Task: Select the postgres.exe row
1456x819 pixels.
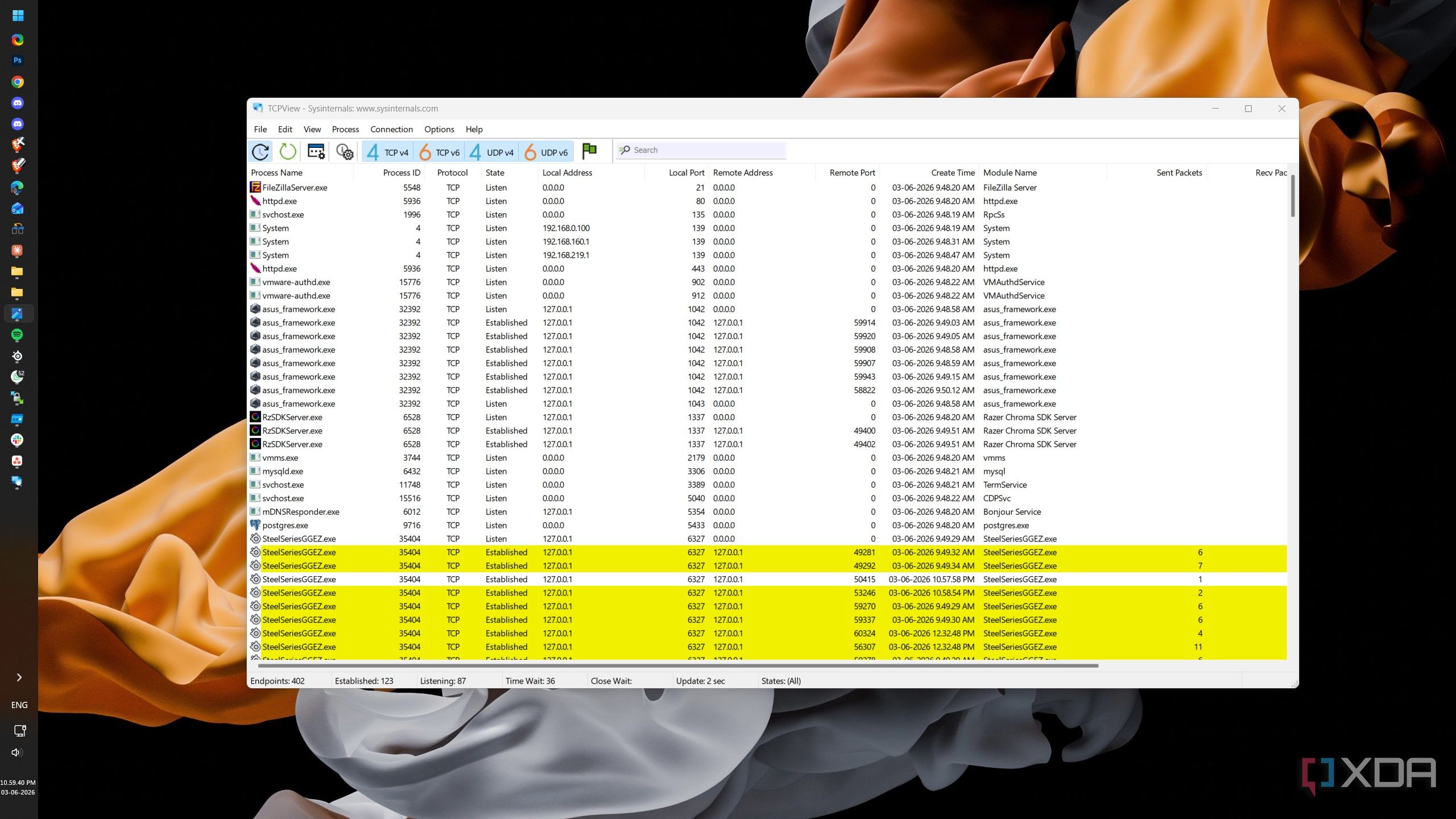Action: [768, 526]
